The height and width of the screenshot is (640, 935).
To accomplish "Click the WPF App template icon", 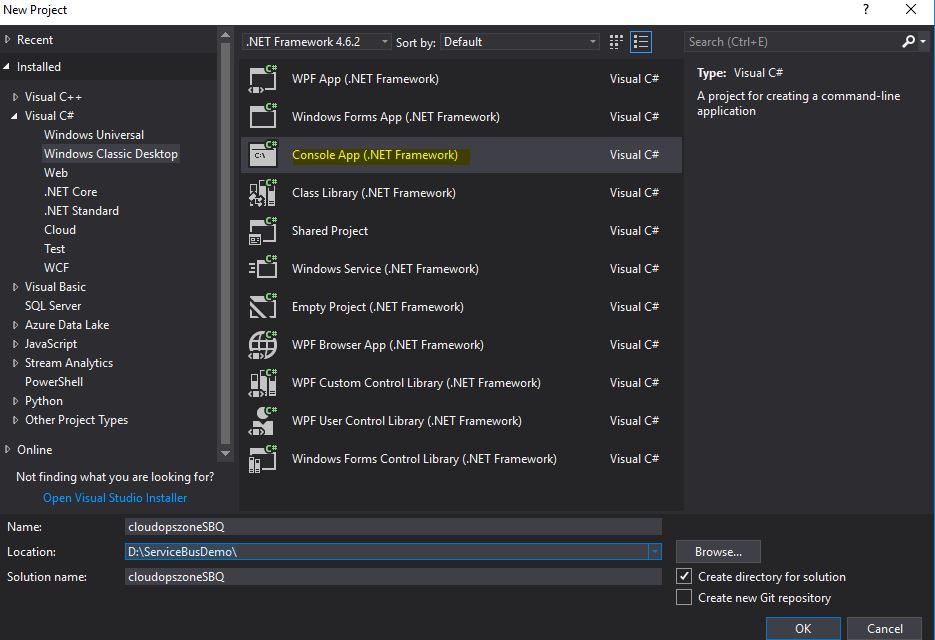I will pyautogui.click(x=262, y=79).
